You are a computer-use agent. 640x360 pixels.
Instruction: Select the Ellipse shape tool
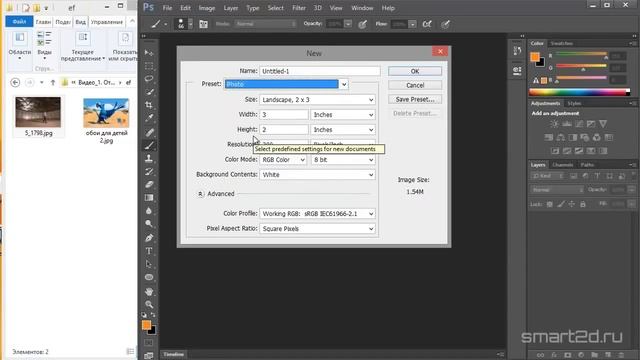(x=149, y=277)
